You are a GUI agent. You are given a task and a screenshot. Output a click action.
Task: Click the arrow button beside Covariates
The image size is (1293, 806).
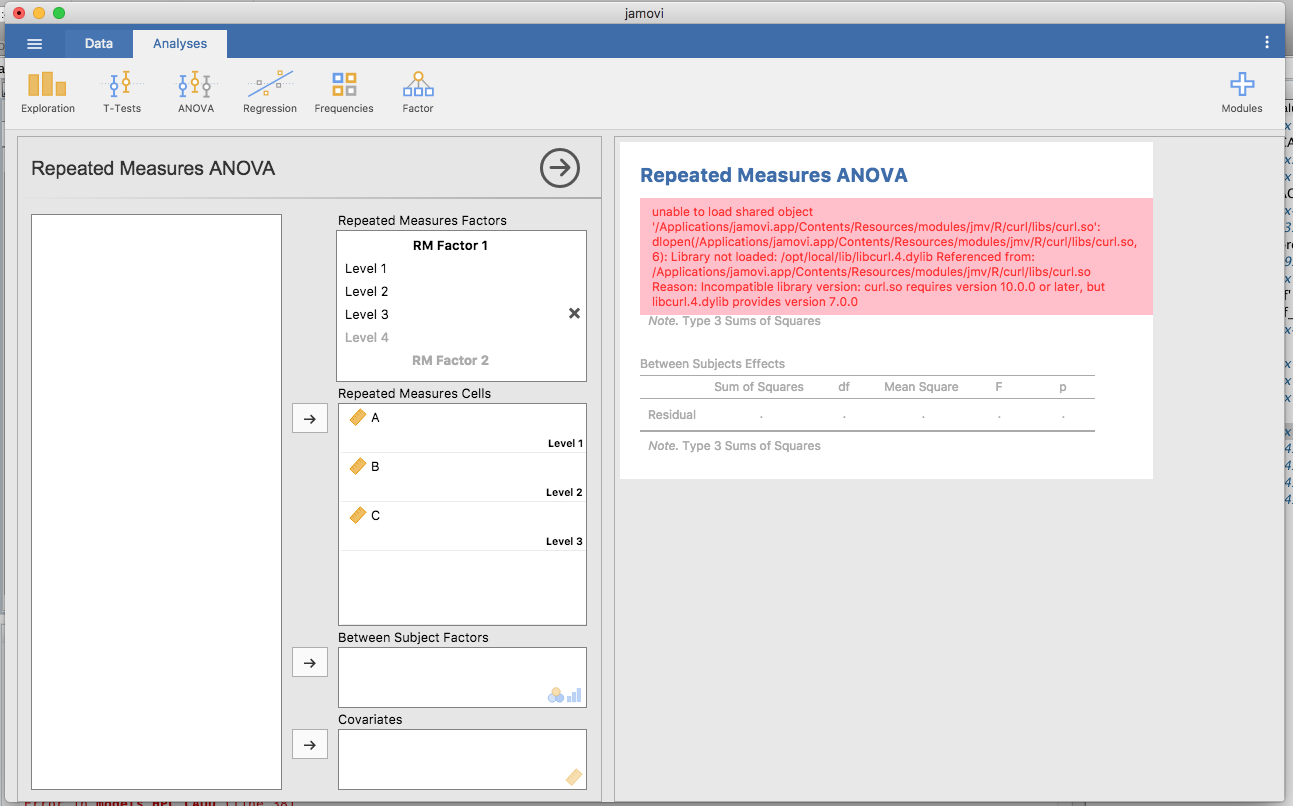[x=310, y=744]
